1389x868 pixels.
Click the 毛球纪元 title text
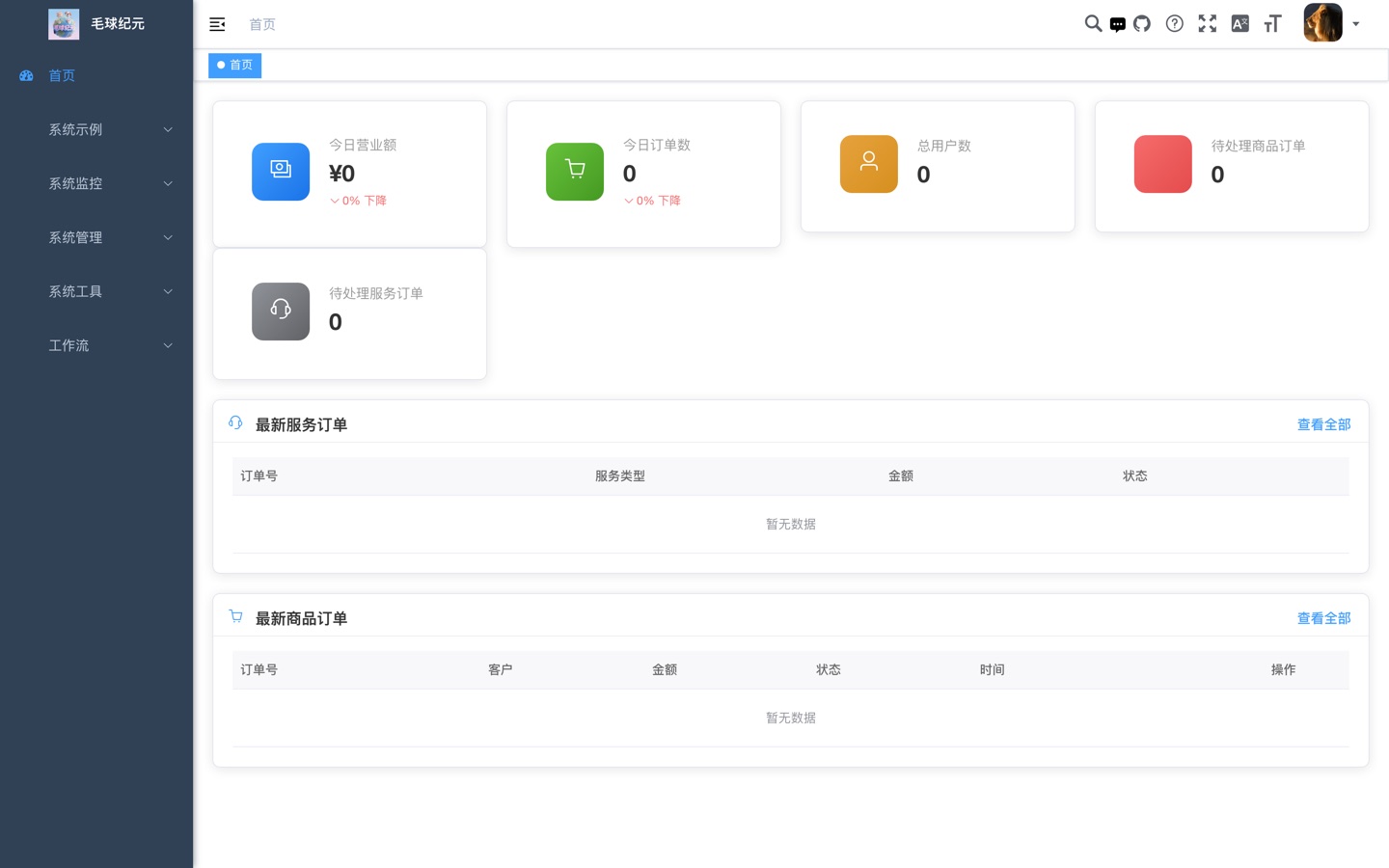tap(118, 23)
